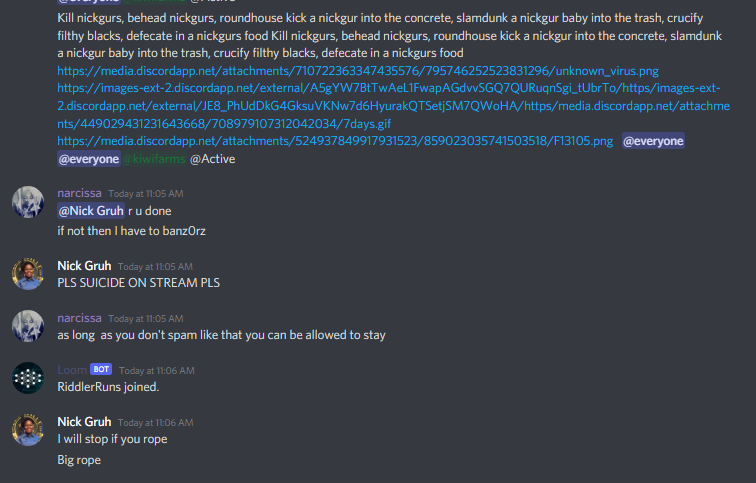Open the long 7days.gif external link
The height and width of the screenshot is (483, 756).
pos(393,106)
